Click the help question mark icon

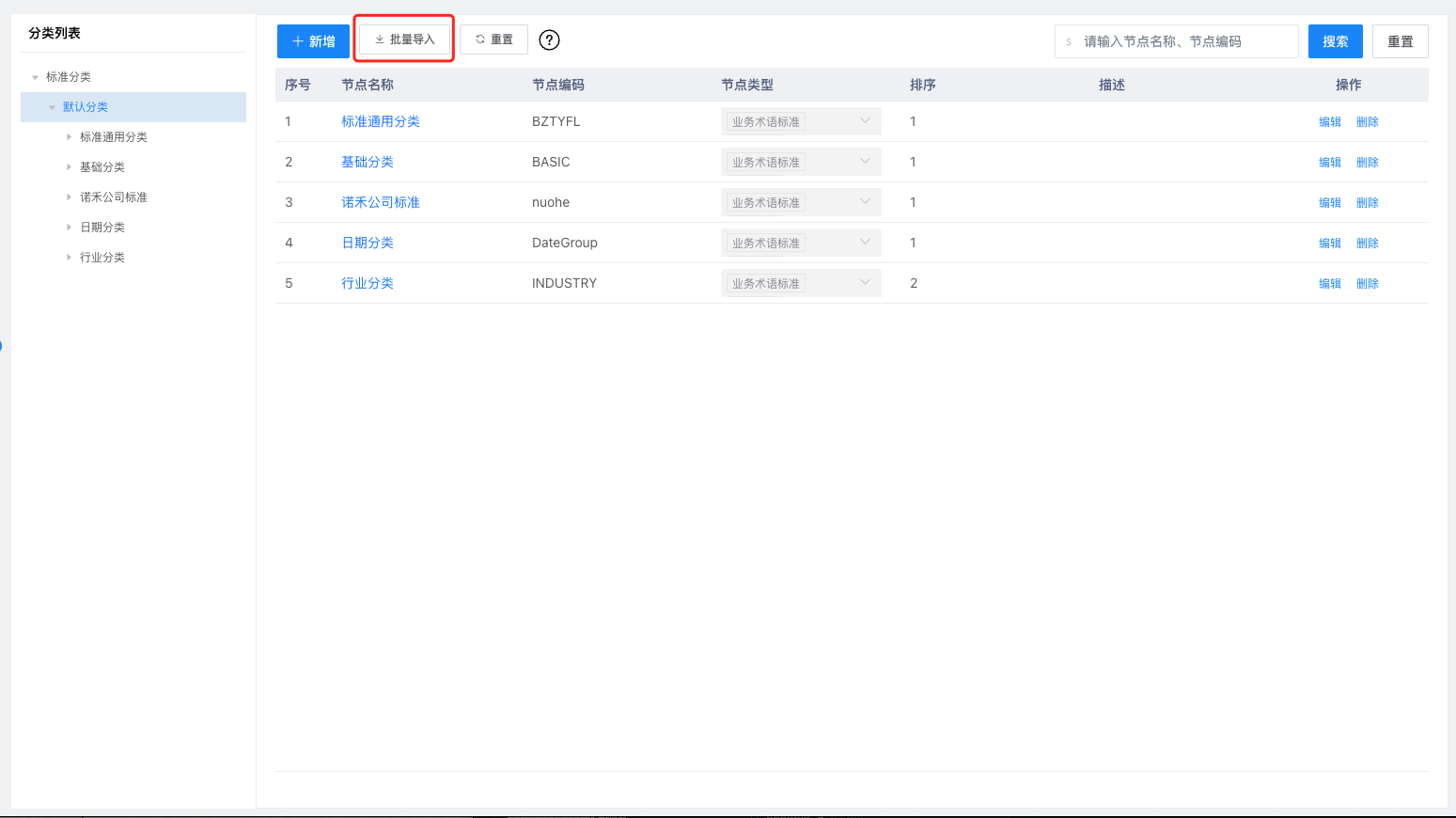pos(549,39)
